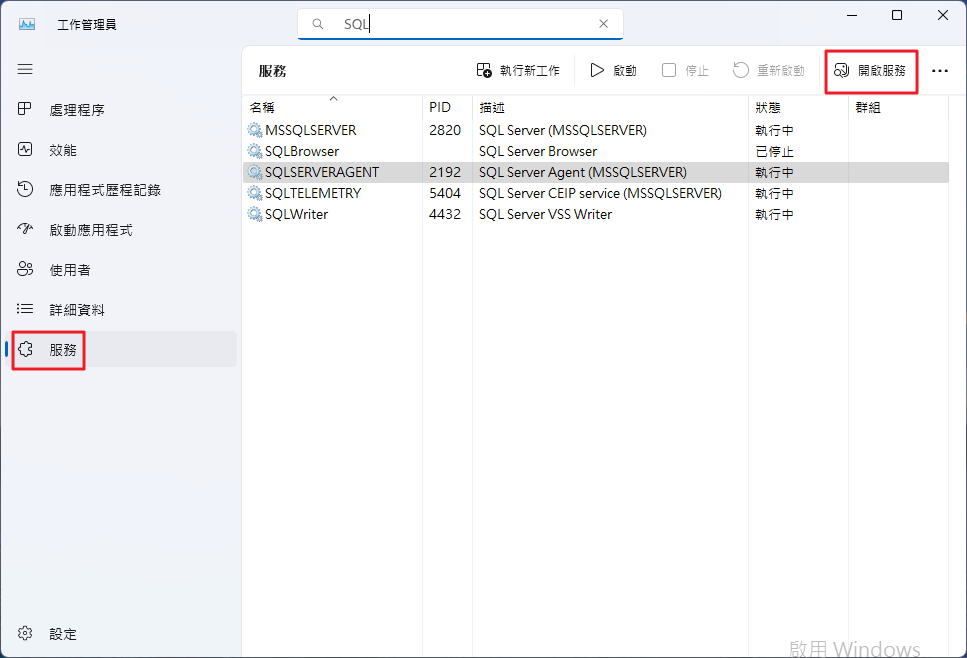Click inside the SQL search field

(x=460, y=24)
